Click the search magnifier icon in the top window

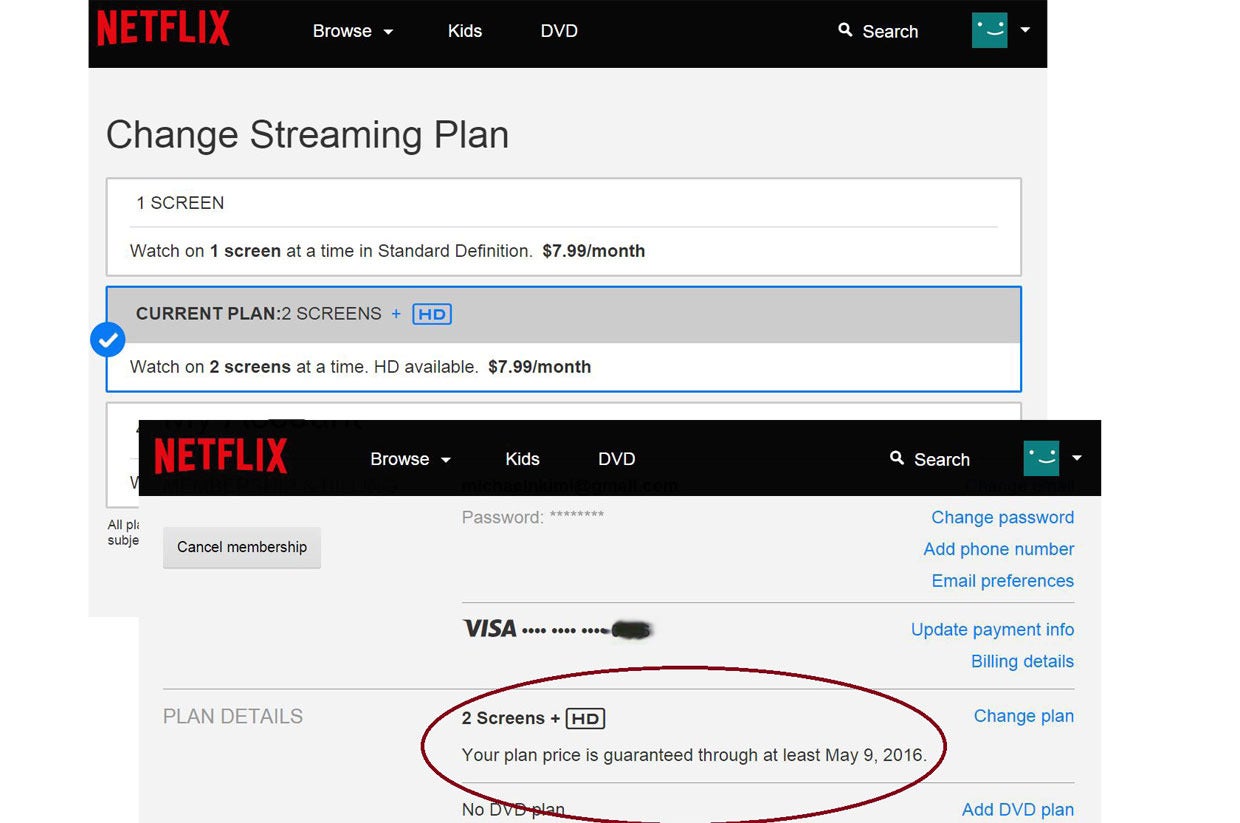pos(846,30)
